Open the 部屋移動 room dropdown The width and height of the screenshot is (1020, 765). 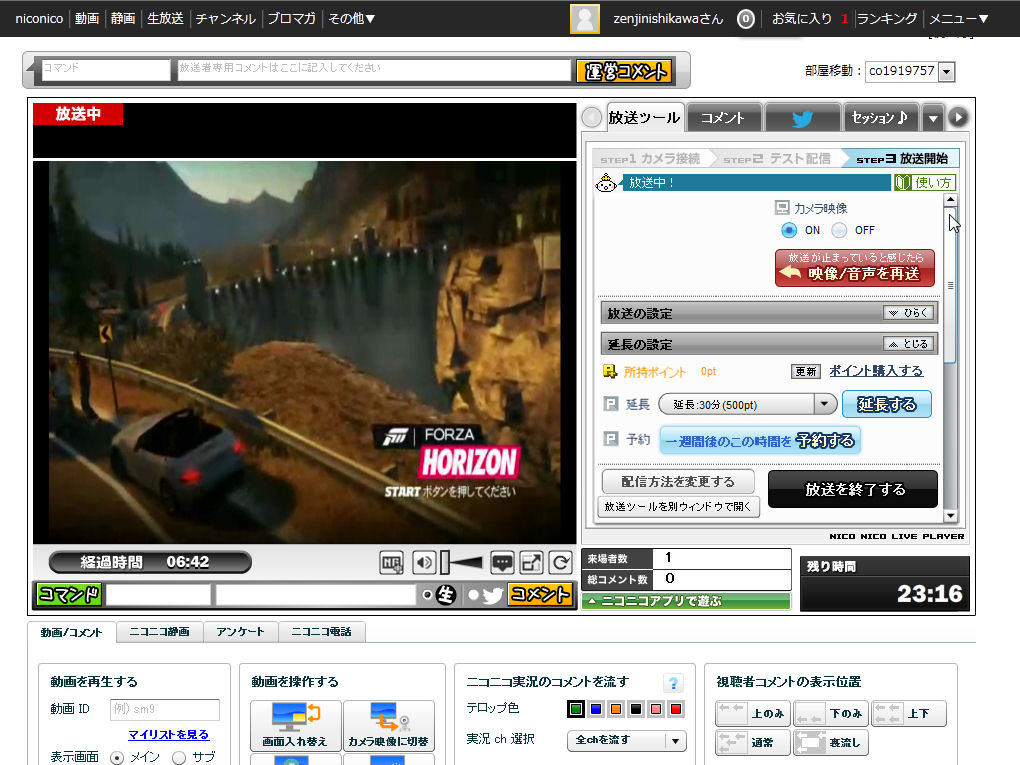[947, 72]
